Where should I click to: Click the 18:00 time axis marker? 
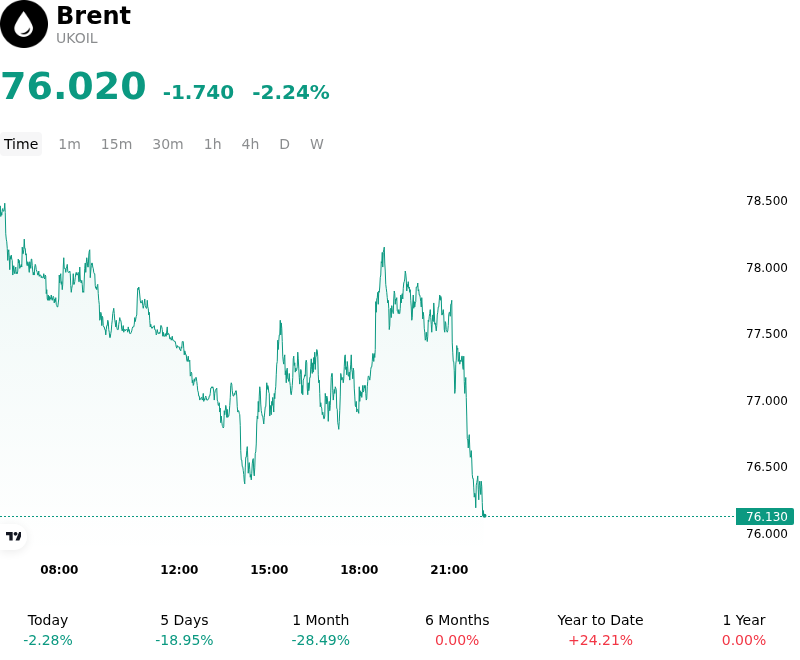[x=359, y=570]
